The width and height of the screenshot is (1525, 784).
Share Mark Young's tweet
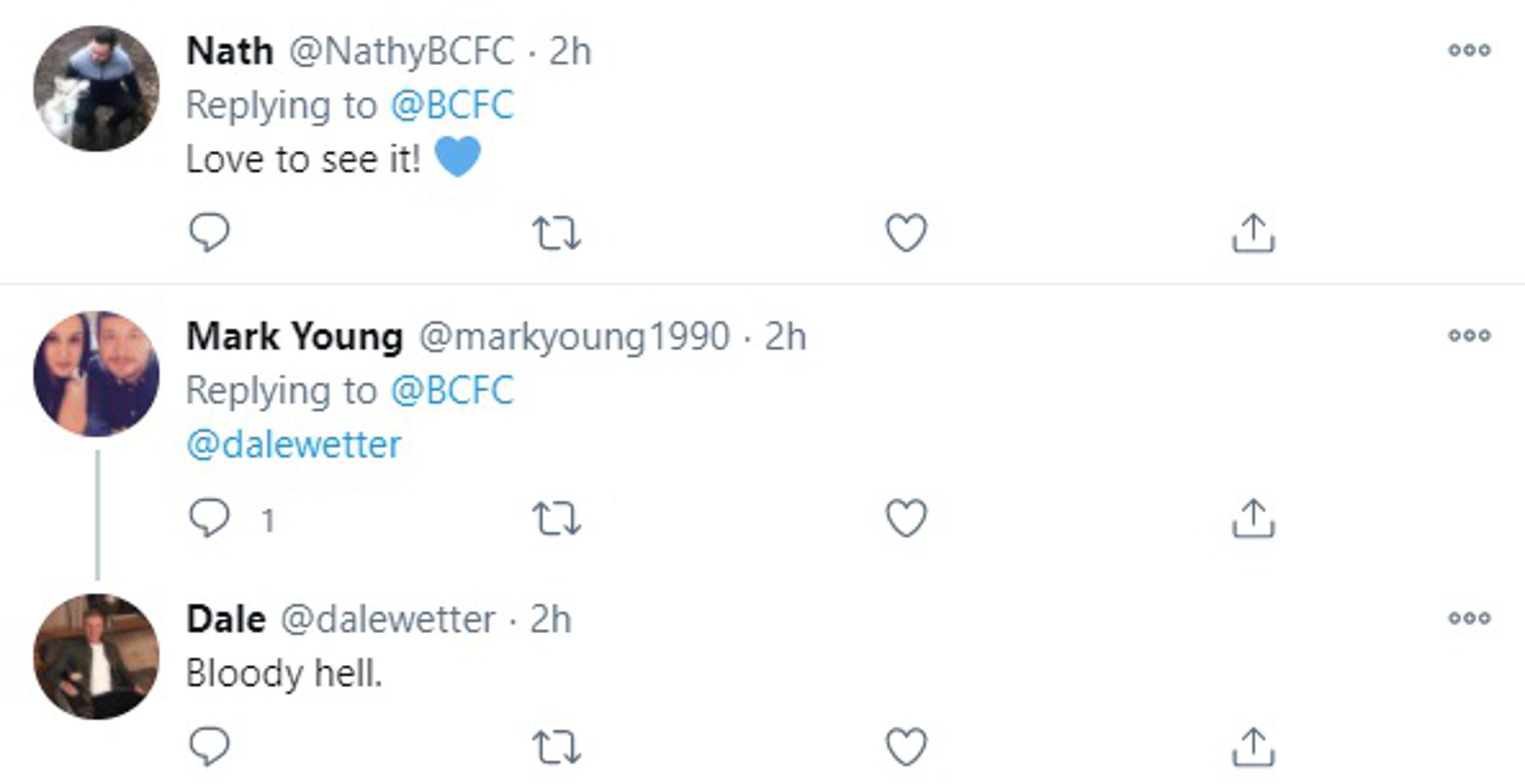1253,518
